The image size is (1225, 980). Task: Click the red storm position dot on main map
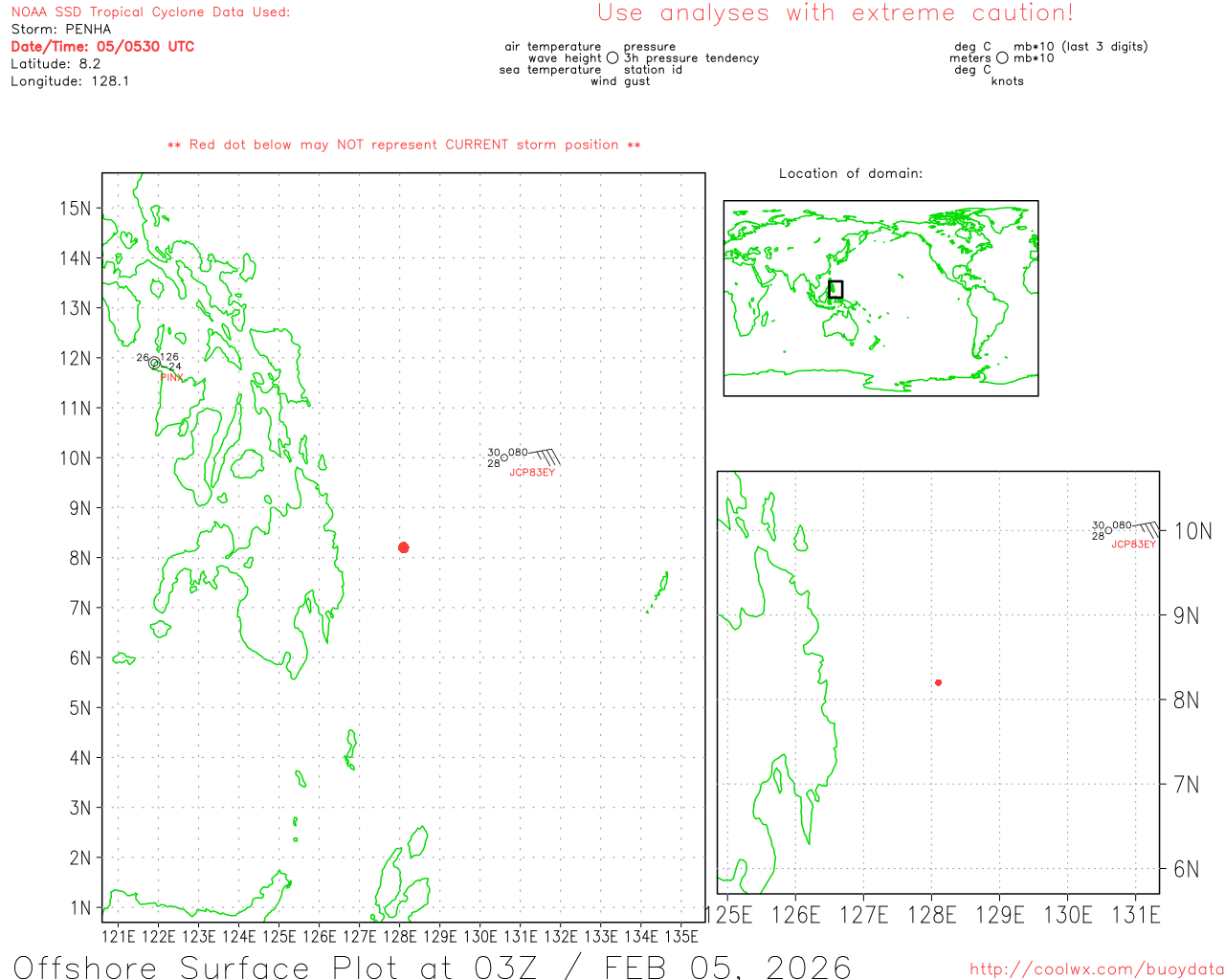click(x=403, y=547)
